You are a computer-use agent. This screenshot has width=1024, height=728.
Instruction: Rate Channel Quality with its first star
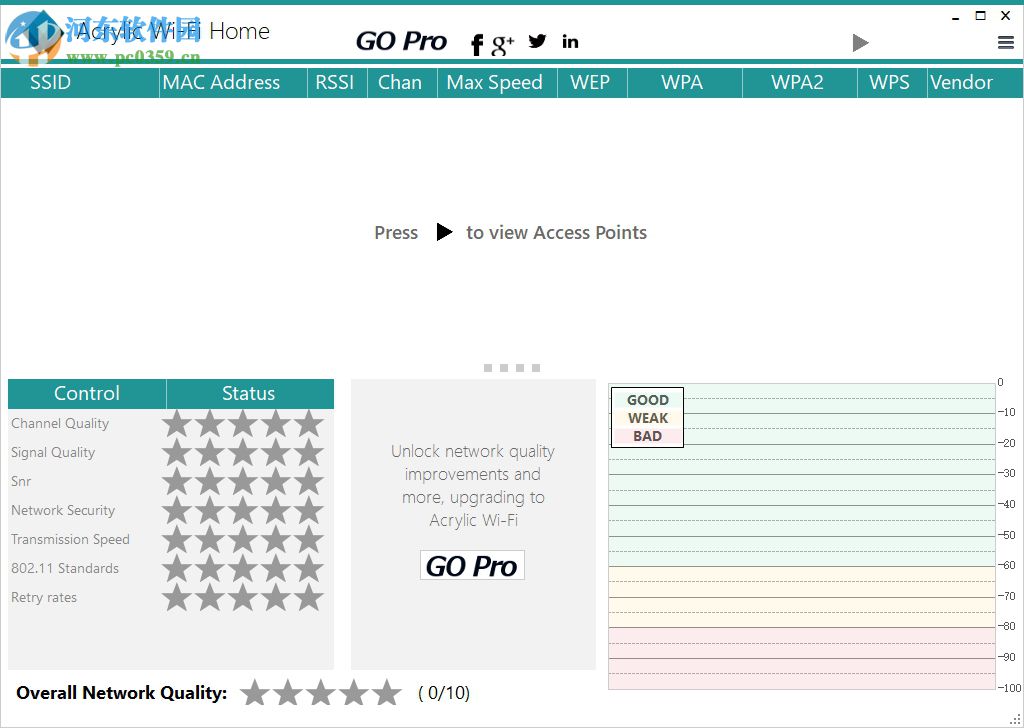click(176, 423)
